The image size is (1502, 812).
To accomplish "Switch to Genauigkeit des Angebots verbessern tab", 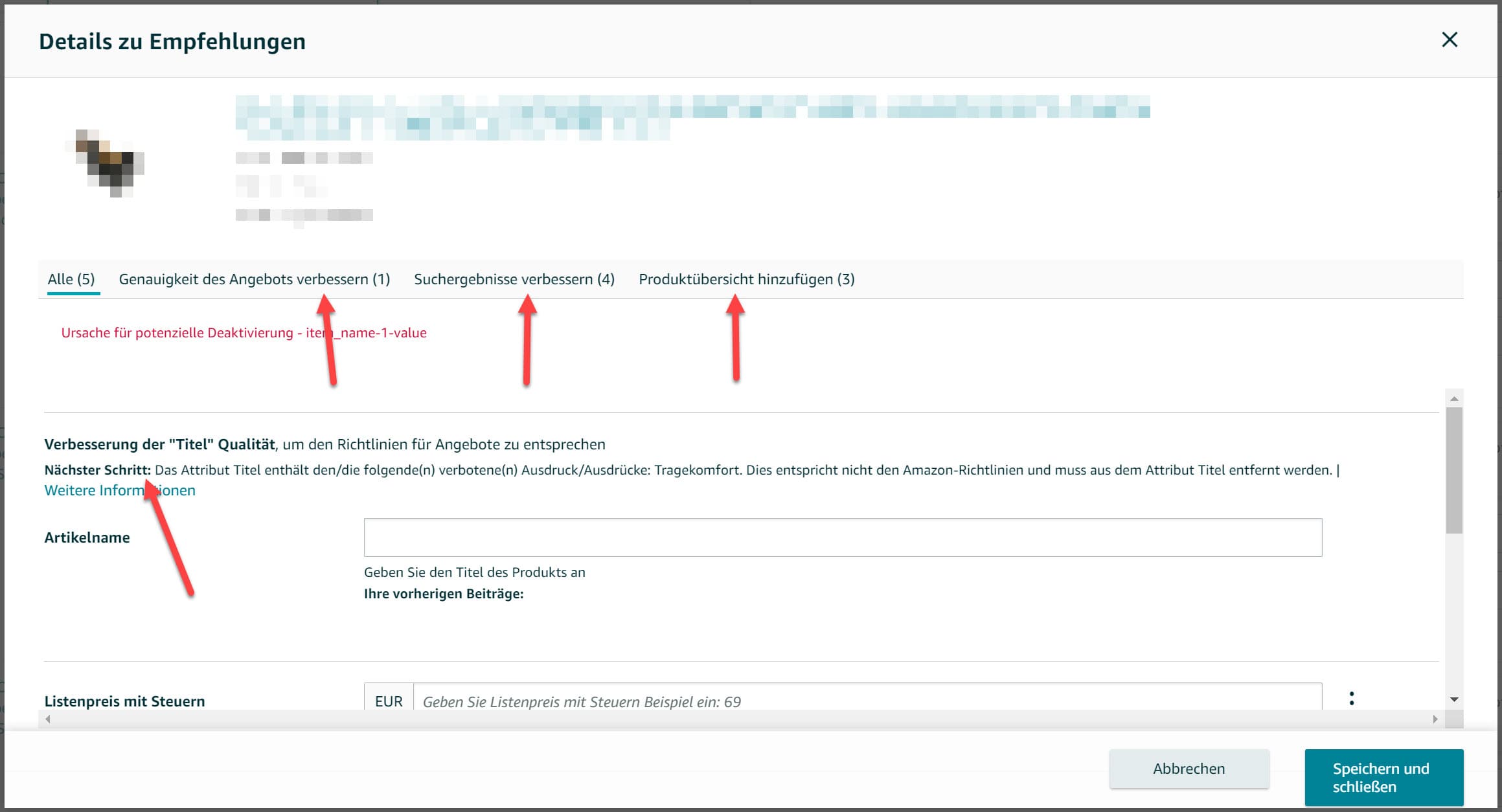I will [255, 279].
